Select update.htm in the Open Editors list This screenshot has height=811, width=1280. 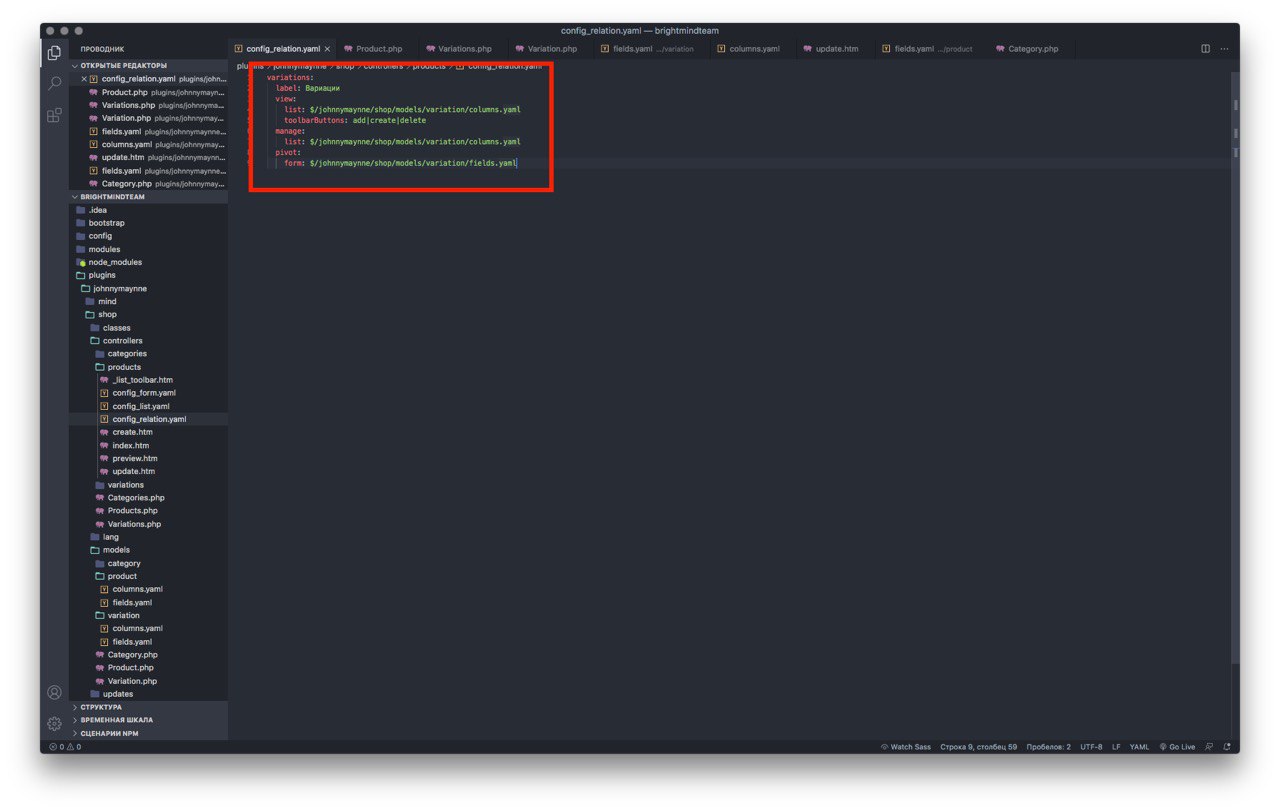[148, 157]
